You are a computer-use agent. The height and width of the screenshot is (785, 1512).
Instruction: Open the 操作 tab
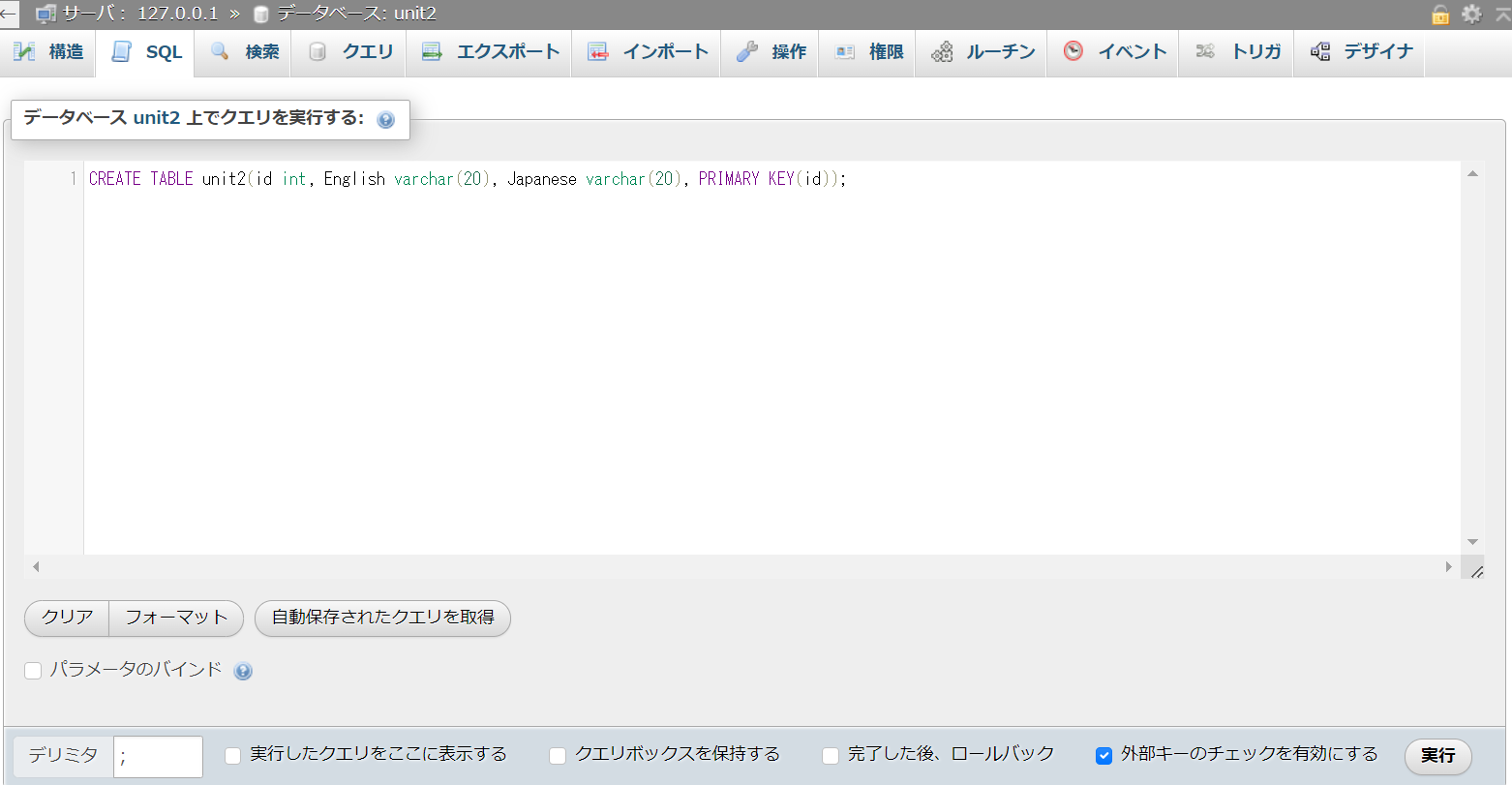pos(771,52)
